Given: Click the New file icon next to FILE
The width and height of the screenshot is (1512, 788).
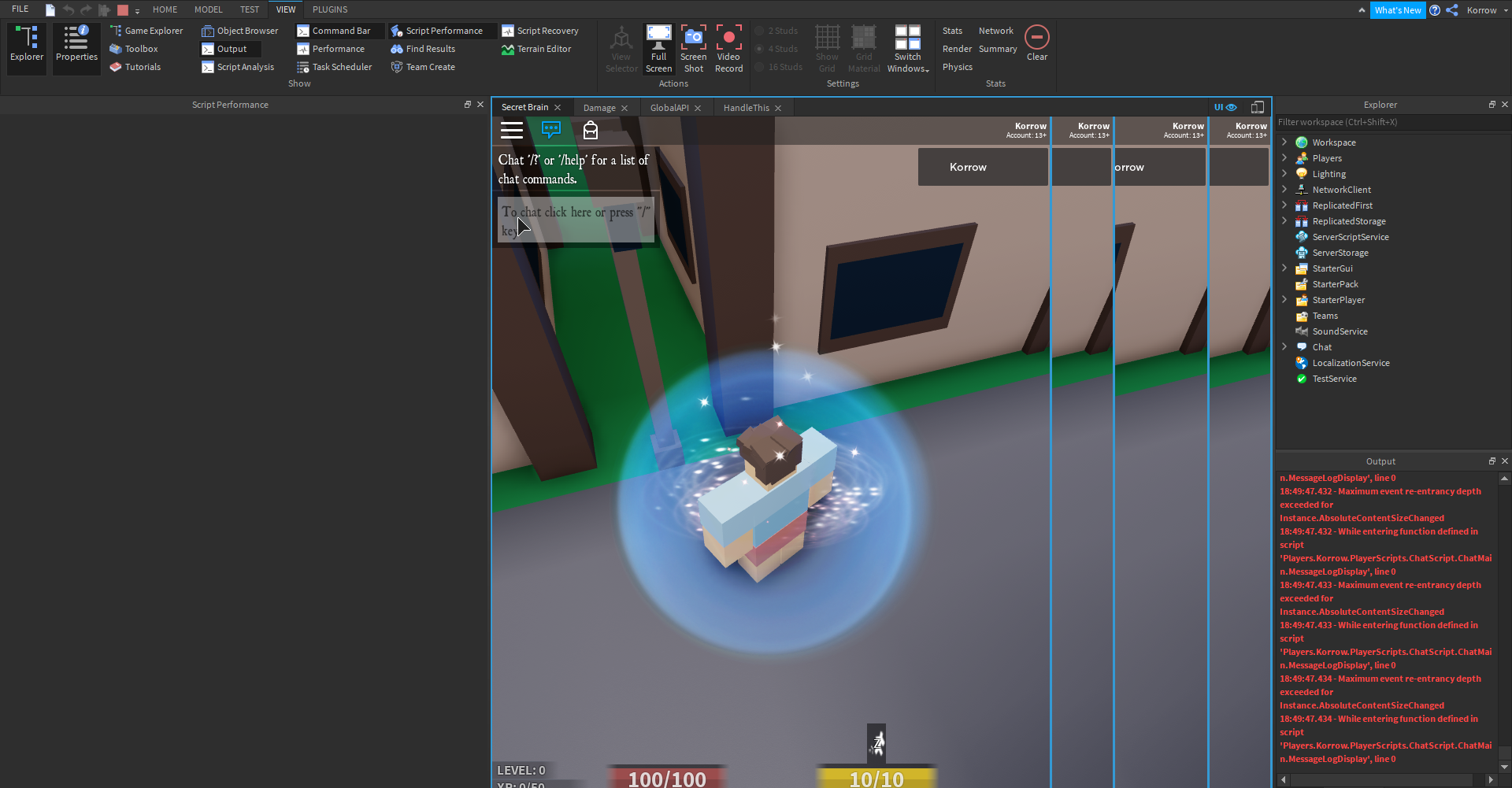Looking at the screenshot, I should 50,10.
